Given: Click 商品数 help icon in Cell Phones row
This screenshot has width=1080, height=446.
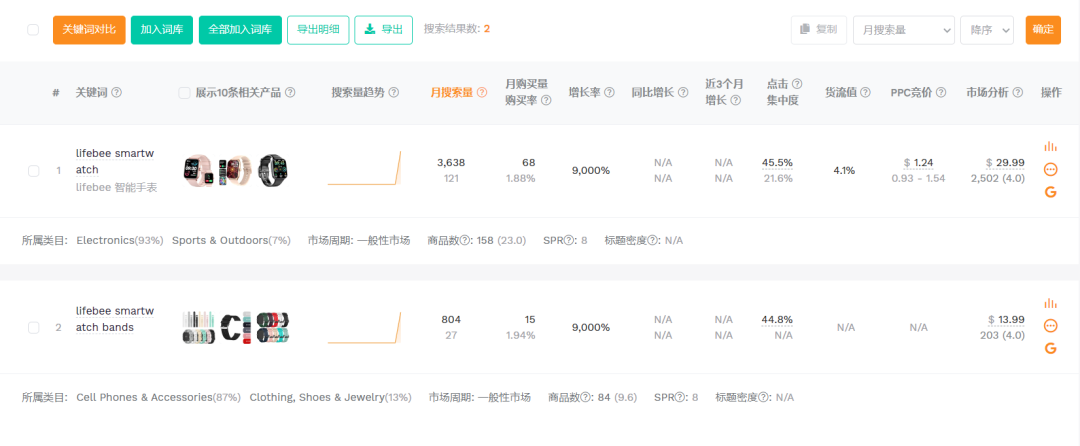Looking at the screenshot, I should [587, 397].
